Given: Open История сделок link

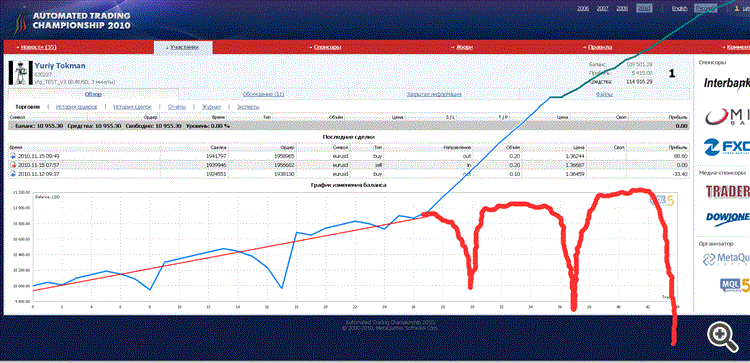Looking at the screenshot, I should tap(132, 107).
